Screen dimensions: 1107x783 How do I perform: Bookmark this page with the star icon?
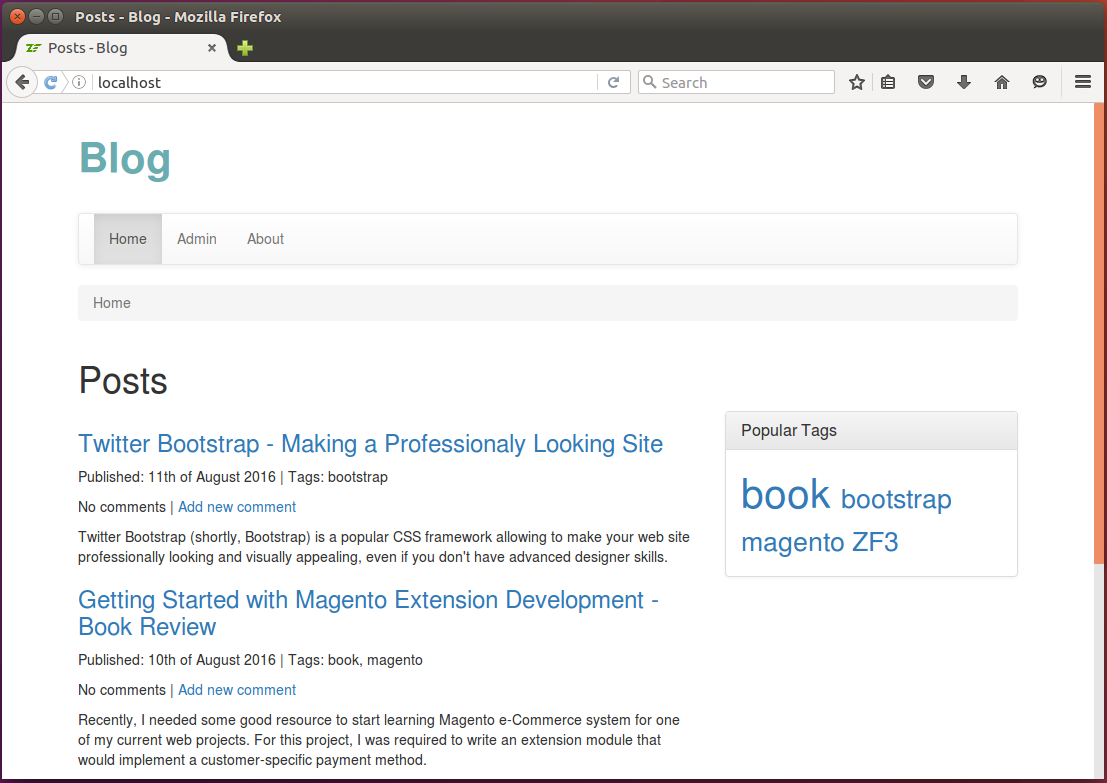[856, 83]
